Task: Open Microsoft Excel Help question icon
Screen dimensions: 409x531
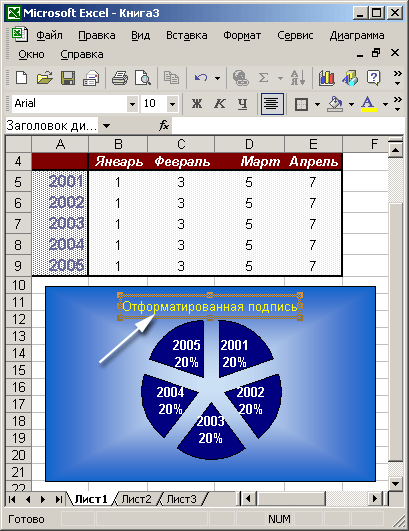Action: [x=373, y=78]
